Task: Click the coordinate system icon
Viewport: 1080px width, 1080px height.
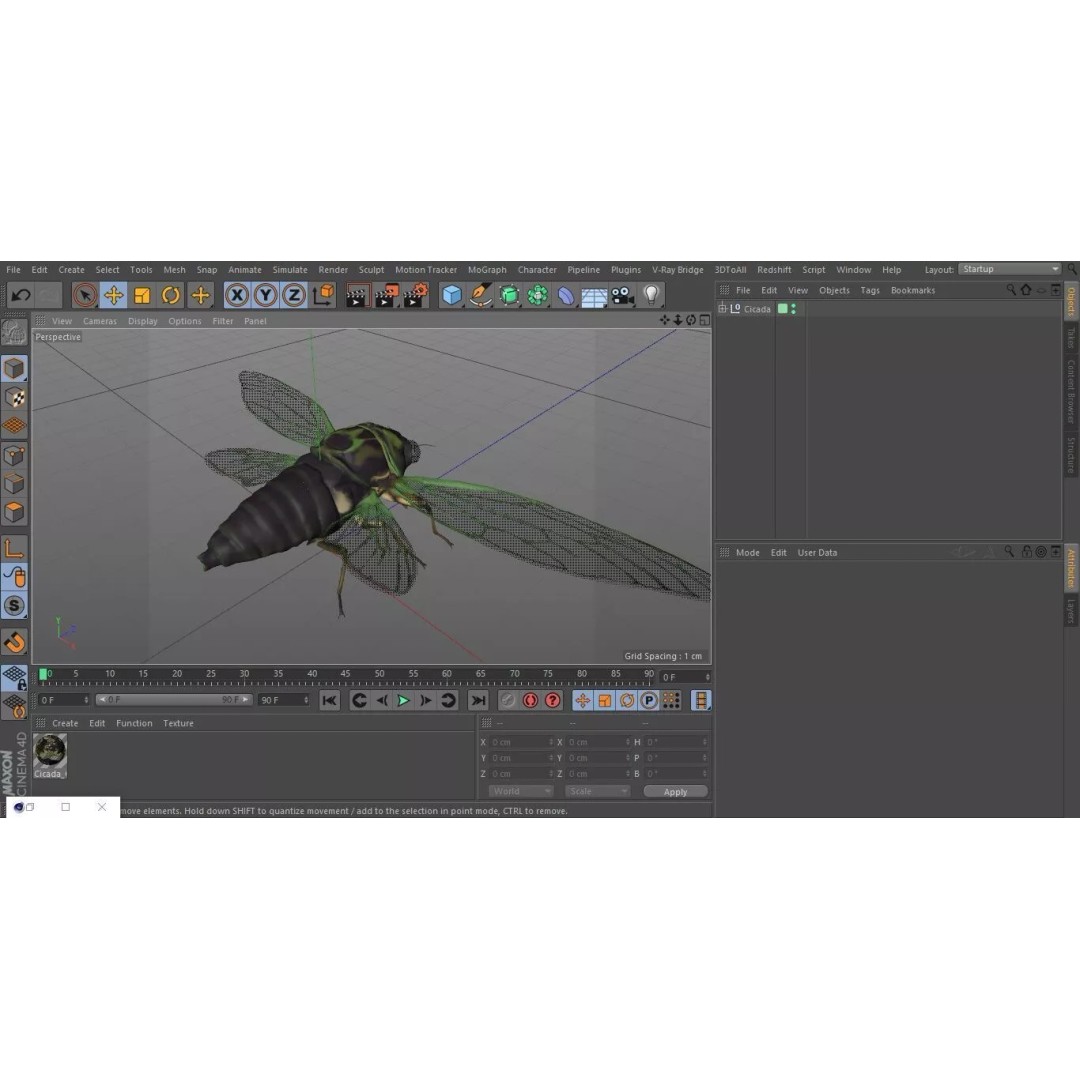Action: coord(323,295)
